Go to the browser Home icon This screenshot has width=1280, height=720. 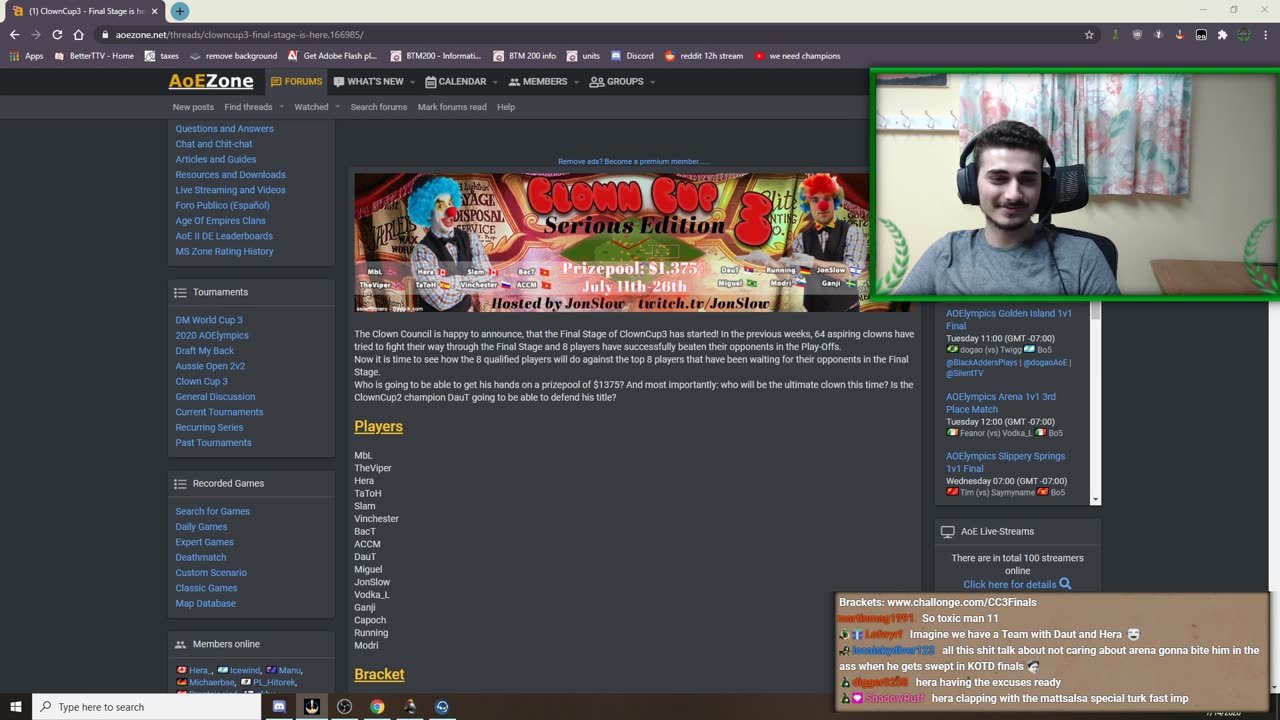tap(78, 34)
